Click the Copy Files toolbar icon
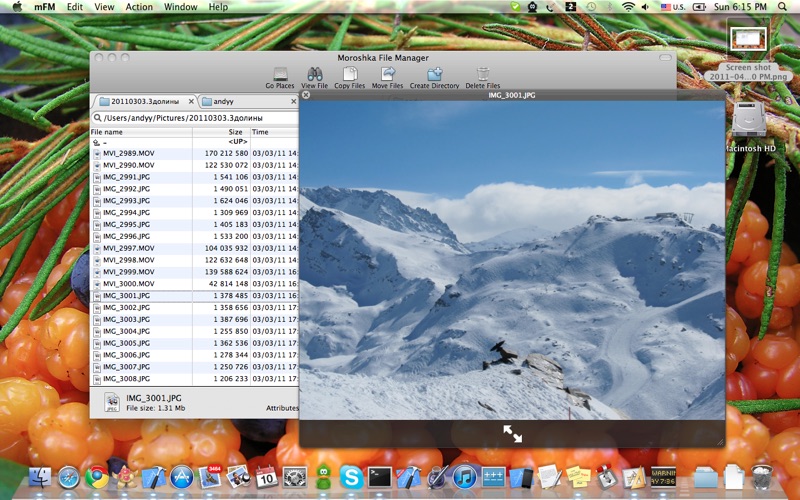 tap(349, 75)
